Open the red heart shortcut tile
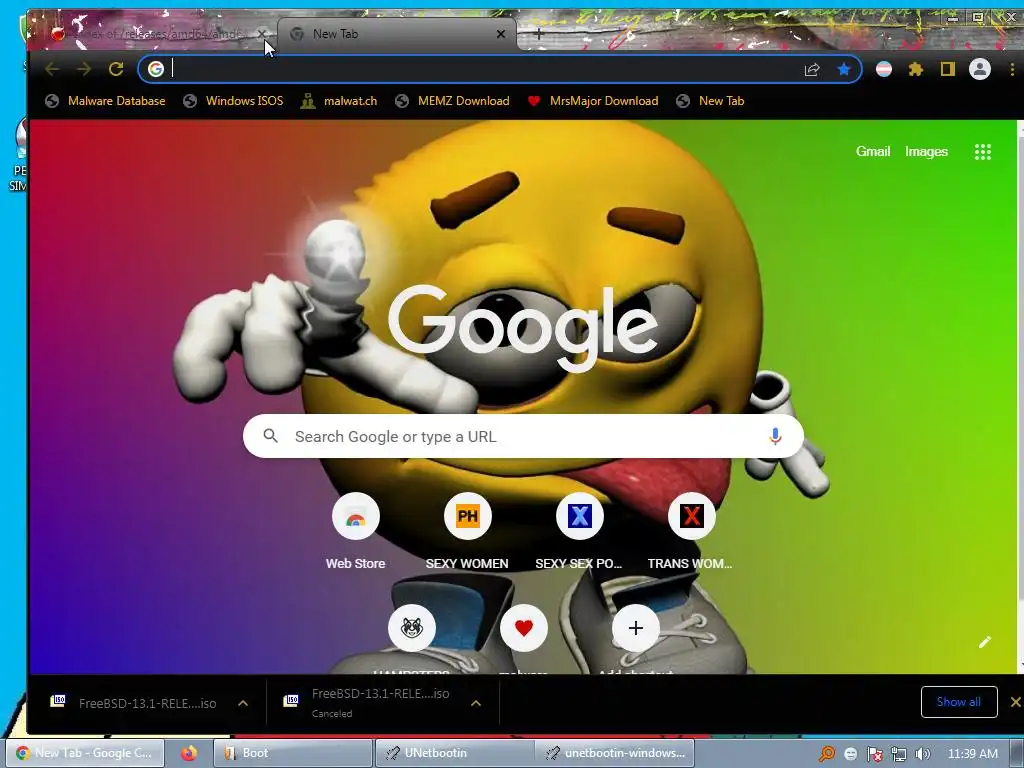 [x=524, y=628]
